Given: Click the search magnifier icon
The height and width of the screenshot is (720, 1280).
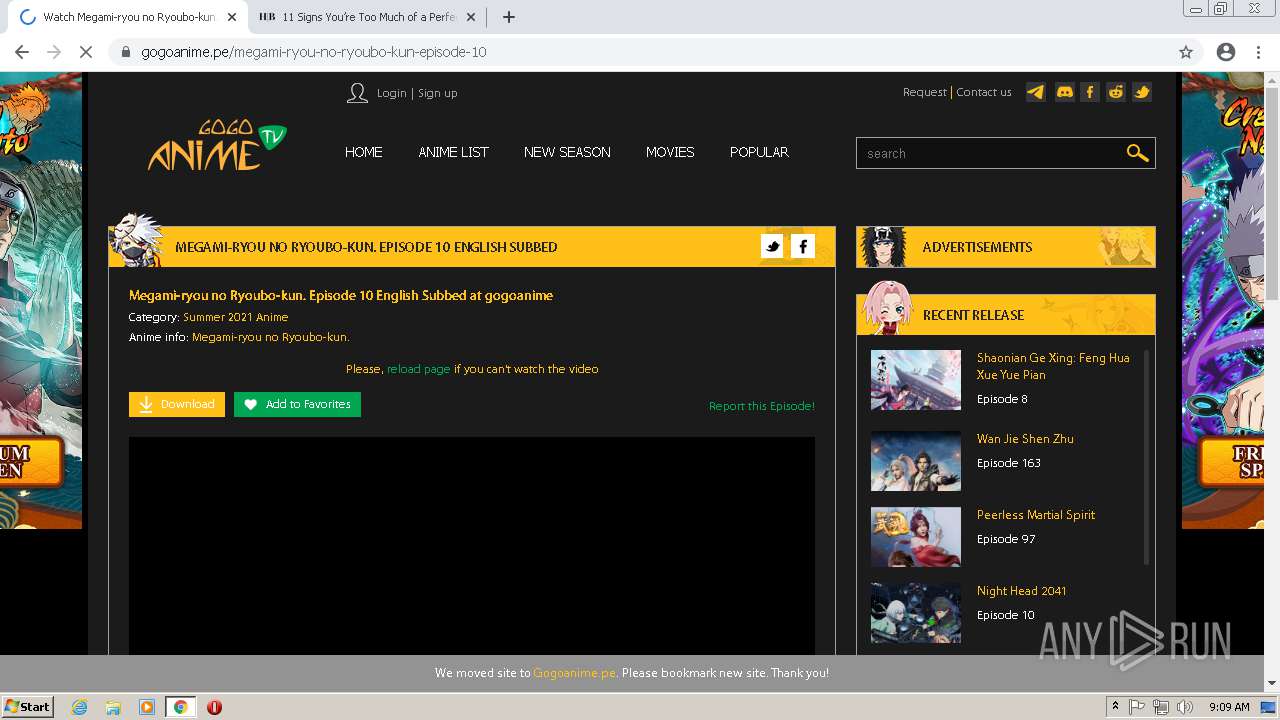Looking at the screenshot, I should pos(1137,153).
